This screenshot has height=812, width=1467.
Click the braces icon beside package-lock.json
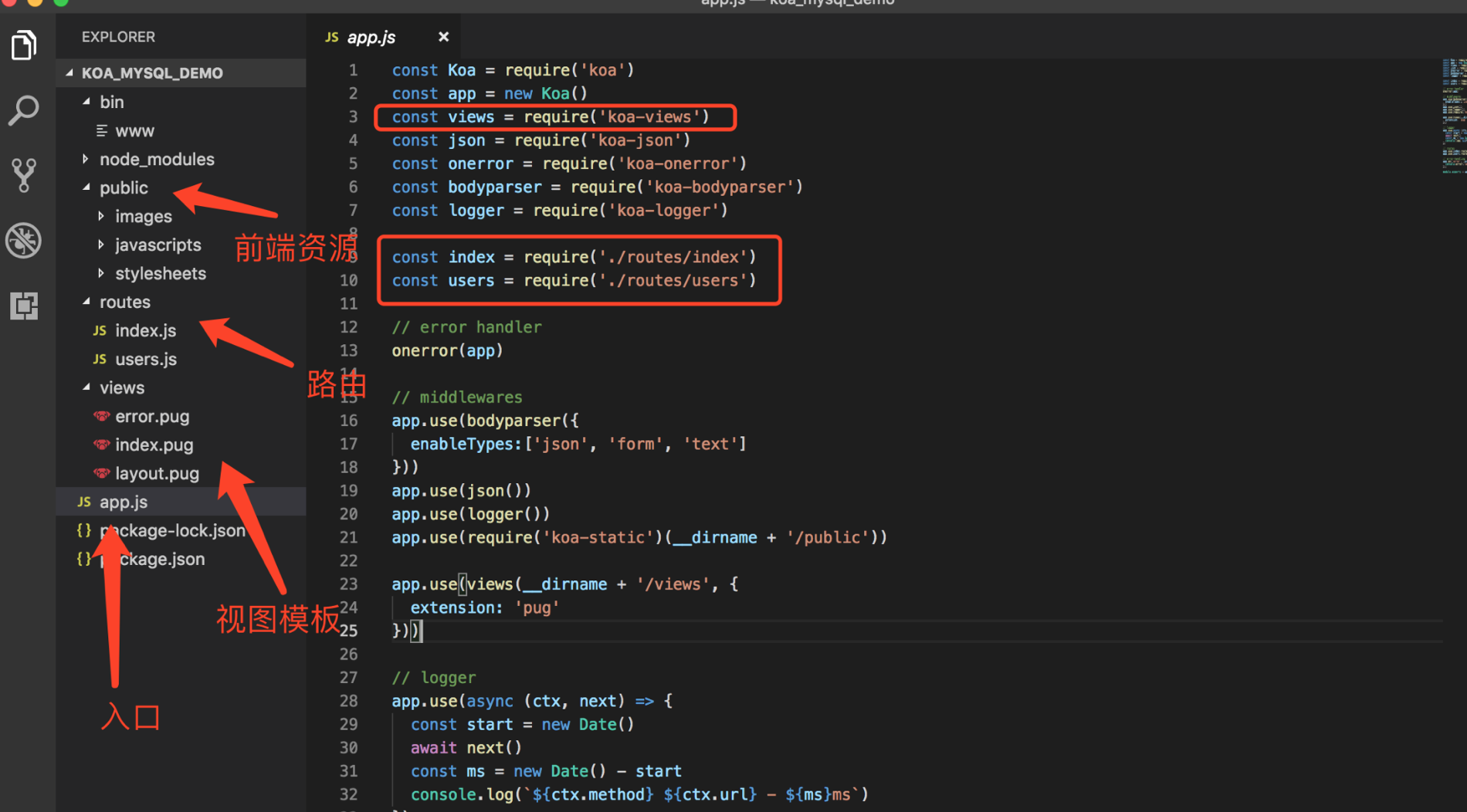tap(83, 530)
